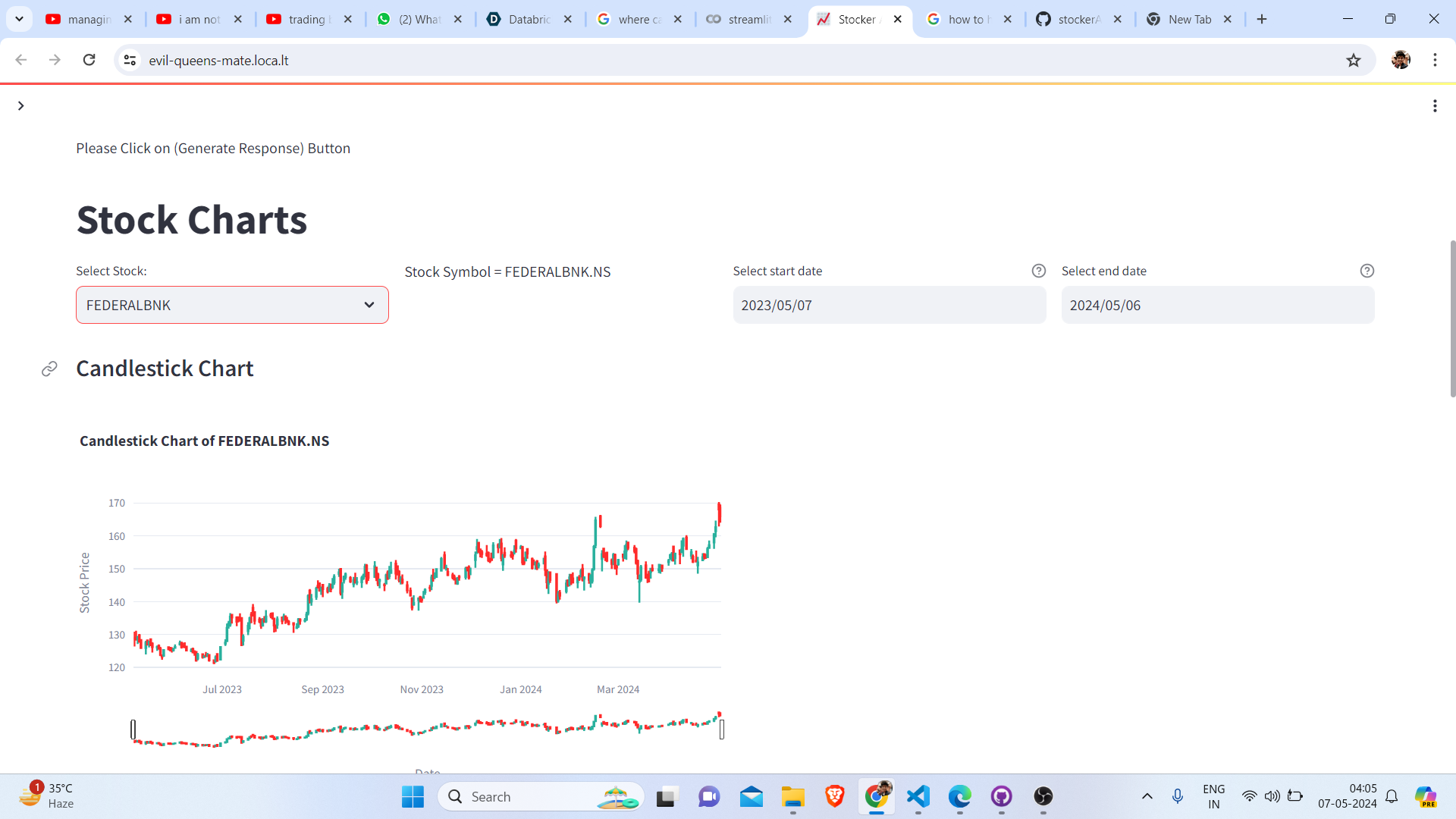This screenshot has height=819, width=1456.
Task: Click the Candlestick Chart anchor link icon
Action: pos(49,369)
